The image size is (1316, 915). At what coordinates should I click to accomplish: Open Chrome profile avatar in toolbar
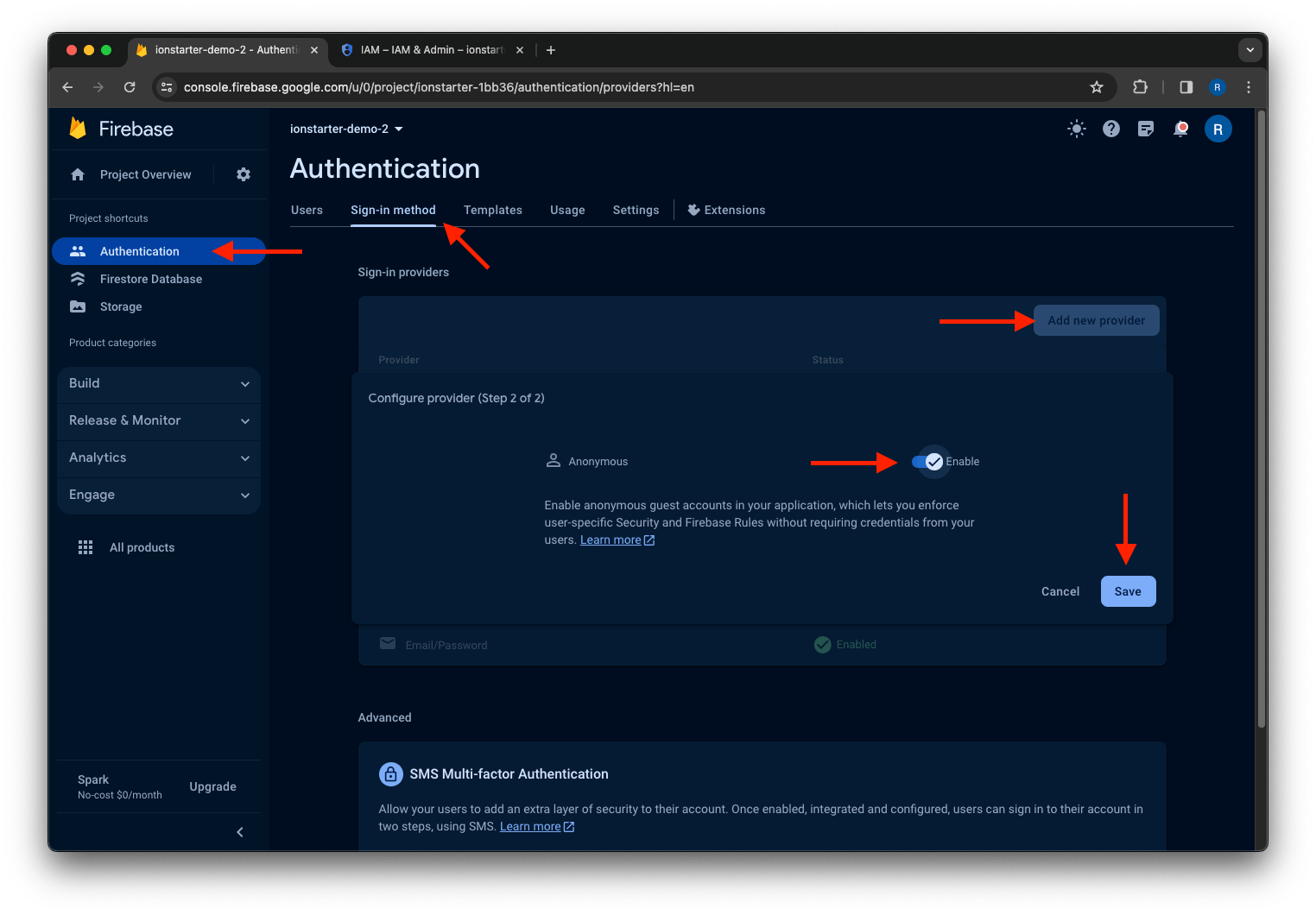pyautogui.click(x=1218, y=87)
